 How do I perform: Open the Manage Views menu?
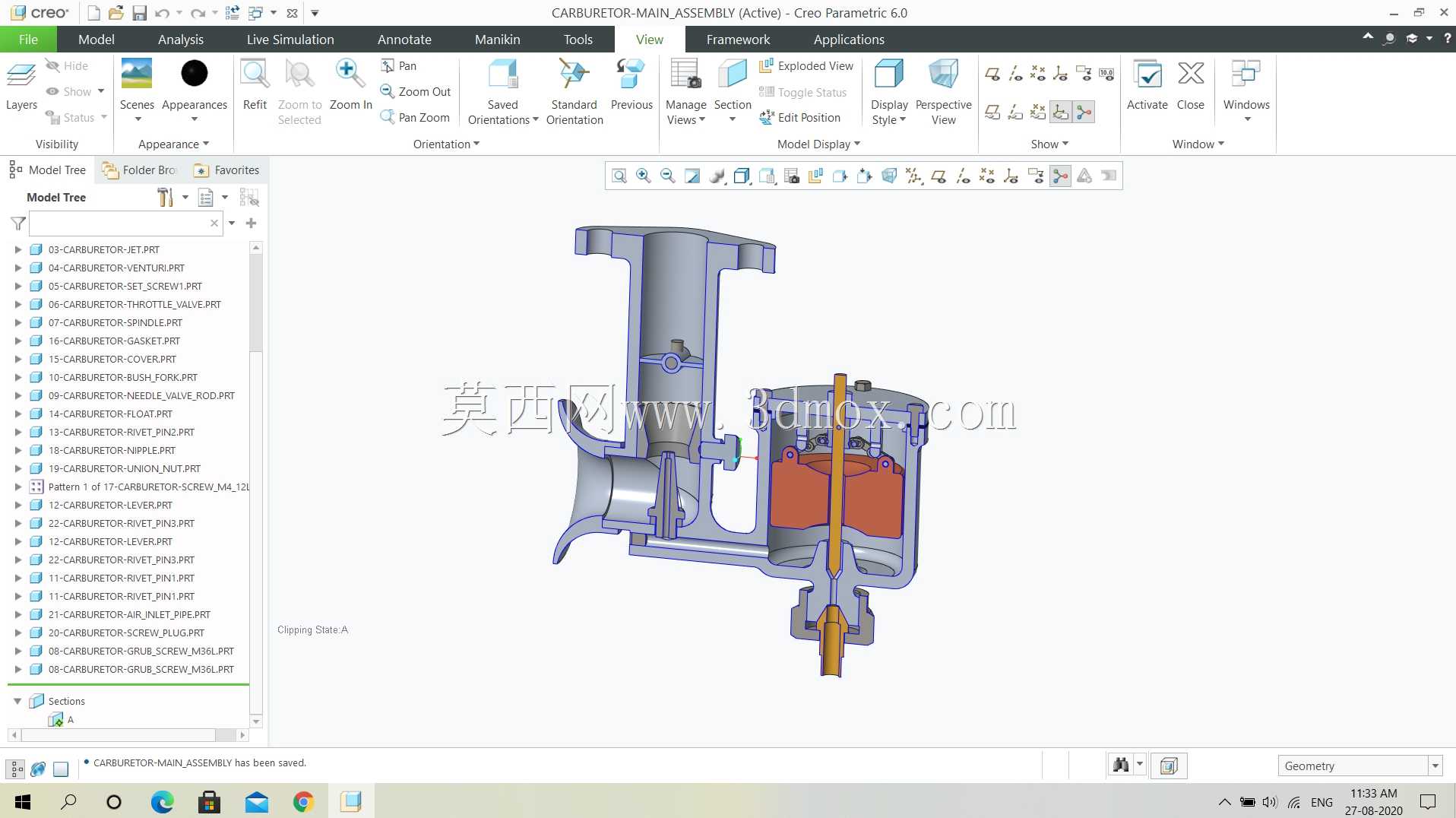(x=686, y=92)
